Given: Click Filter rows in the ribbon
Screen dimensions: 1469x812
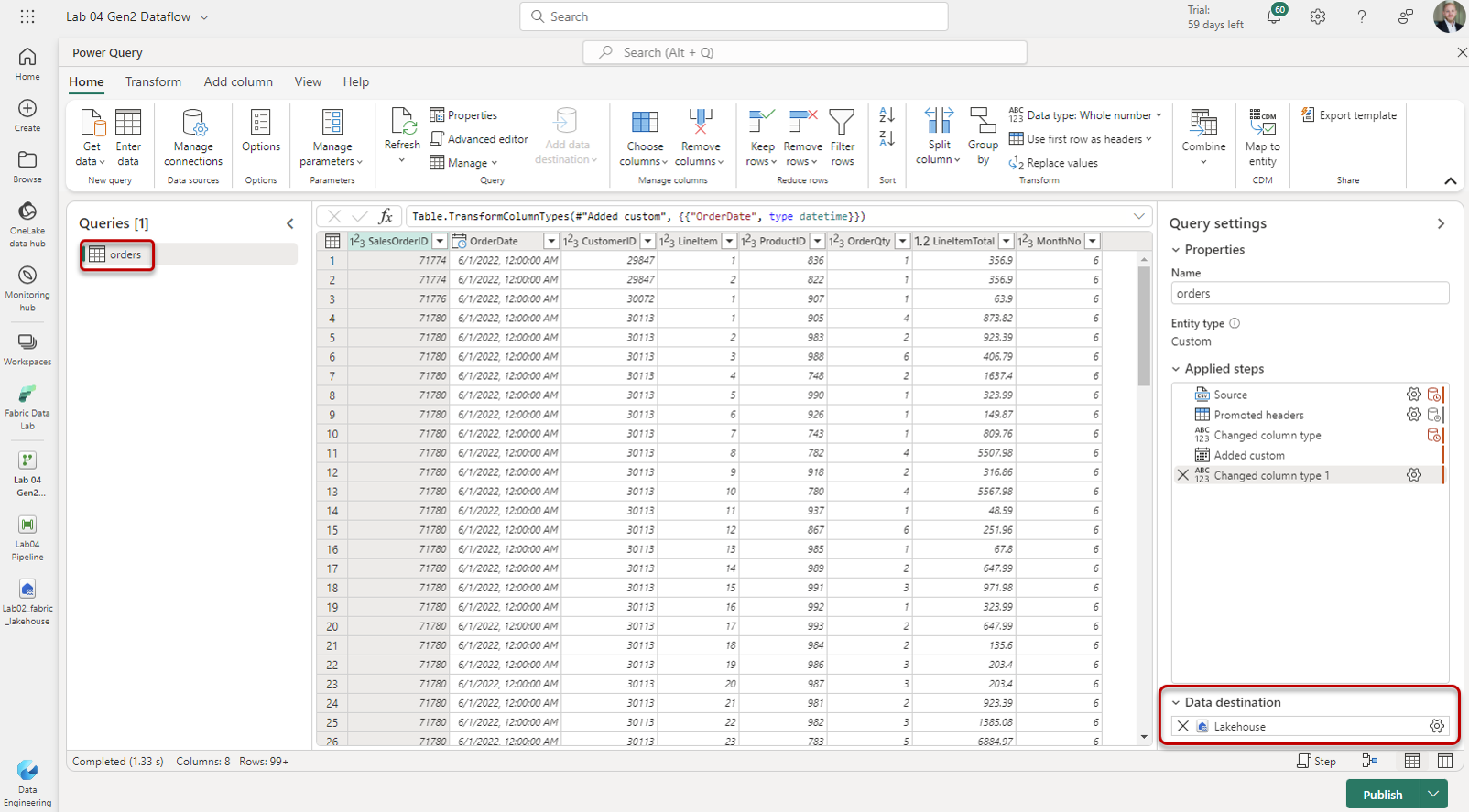Looking at the screenshot, I should coord(842,137).
